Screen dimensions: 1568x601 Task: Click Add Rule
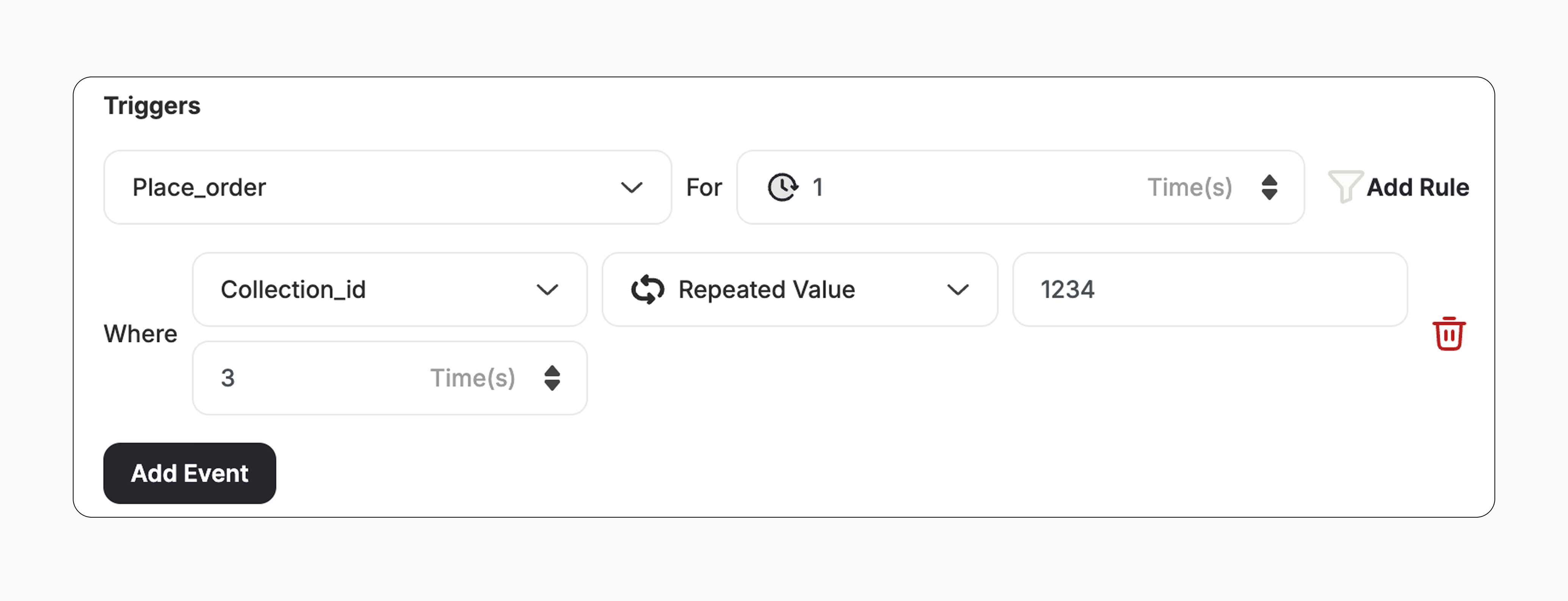(x=1417, y=187)
